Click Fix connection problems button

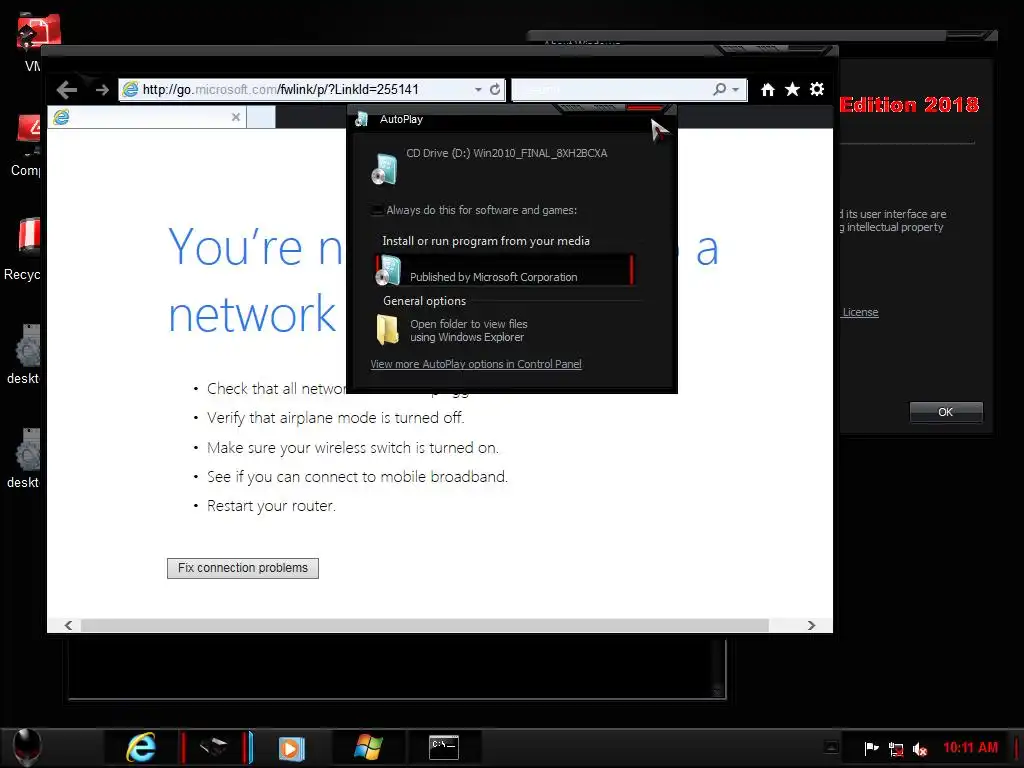243,568
